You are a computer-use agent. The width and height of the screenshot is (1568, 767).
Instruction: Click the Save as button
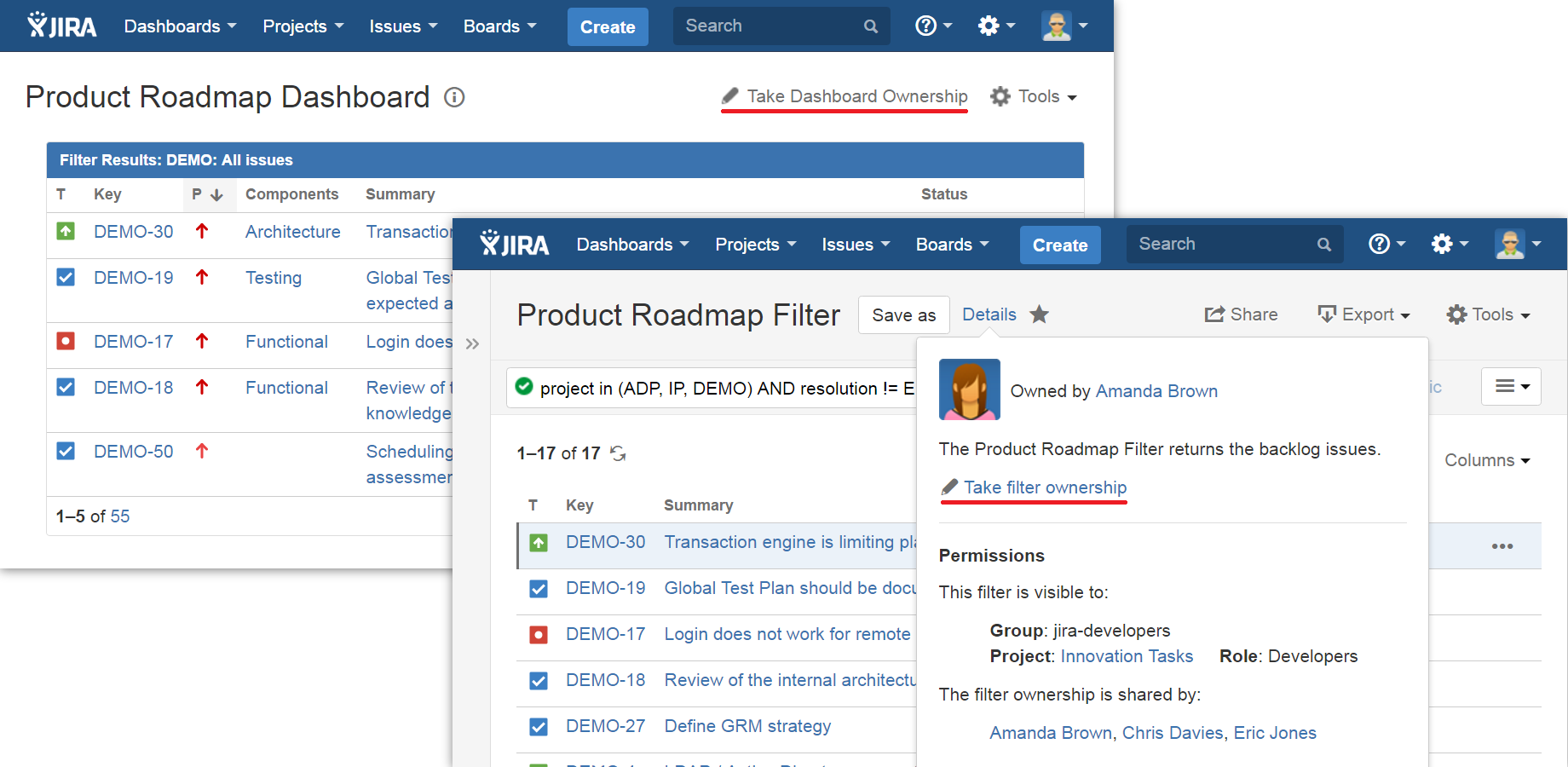904,315
